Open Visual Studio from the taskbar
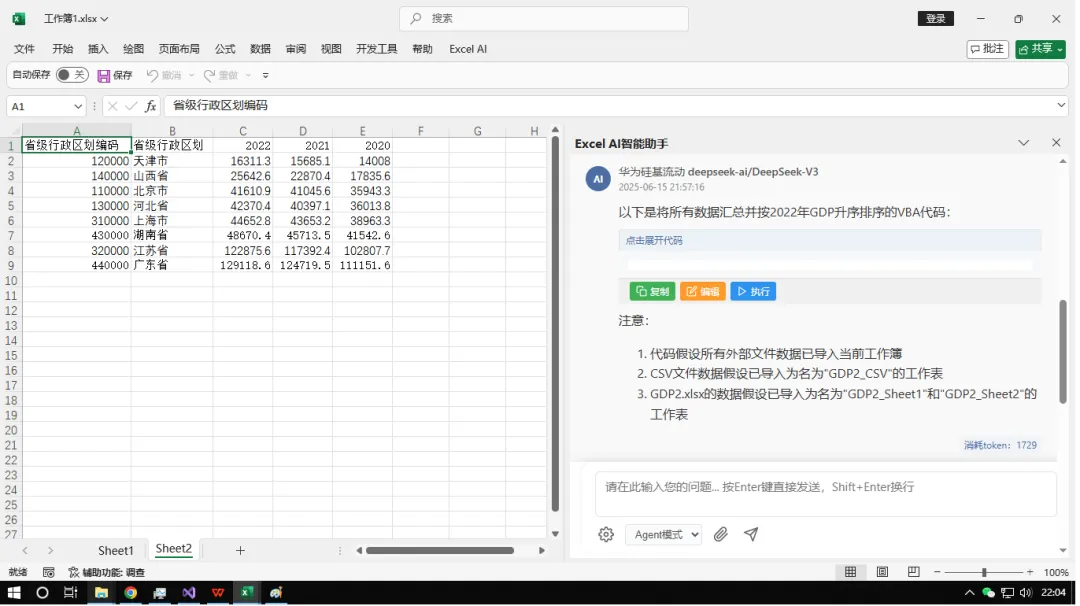 189,593
